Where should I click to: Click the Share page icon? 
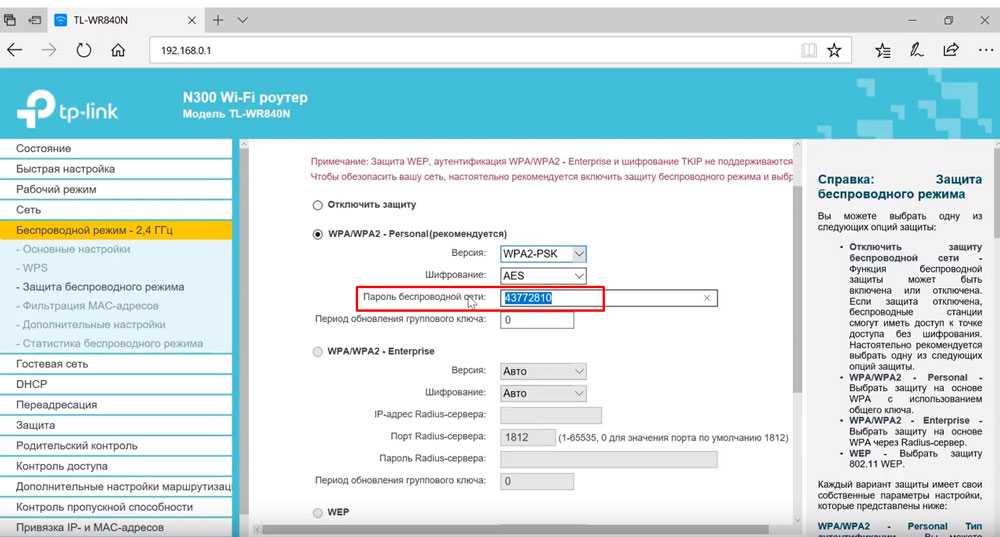pos(950,50)
